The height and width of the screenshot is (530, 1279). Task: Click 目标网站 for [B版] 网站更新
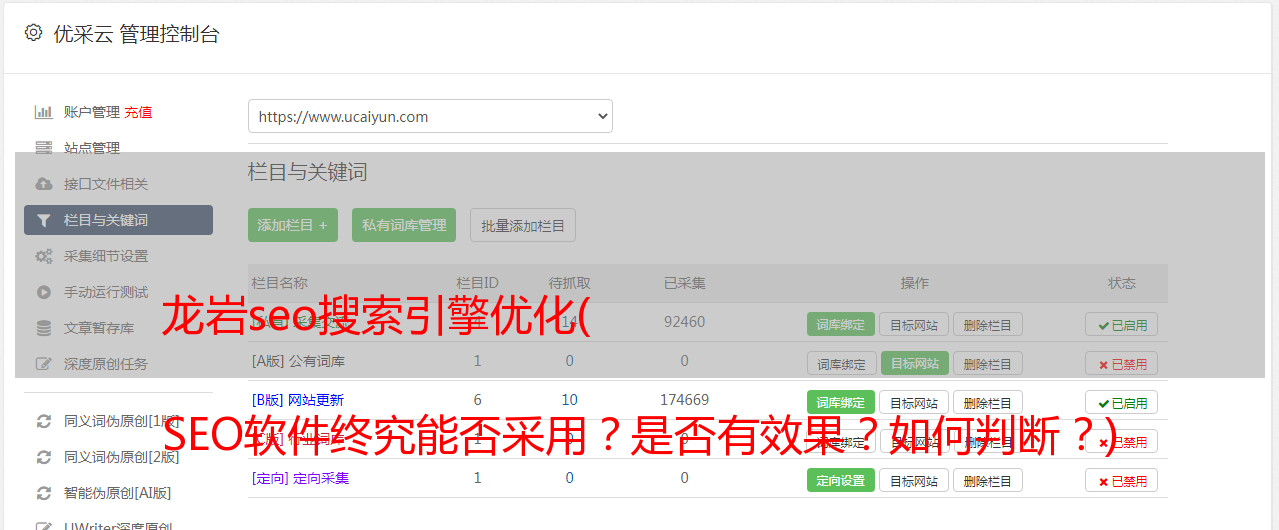[914, 402]
